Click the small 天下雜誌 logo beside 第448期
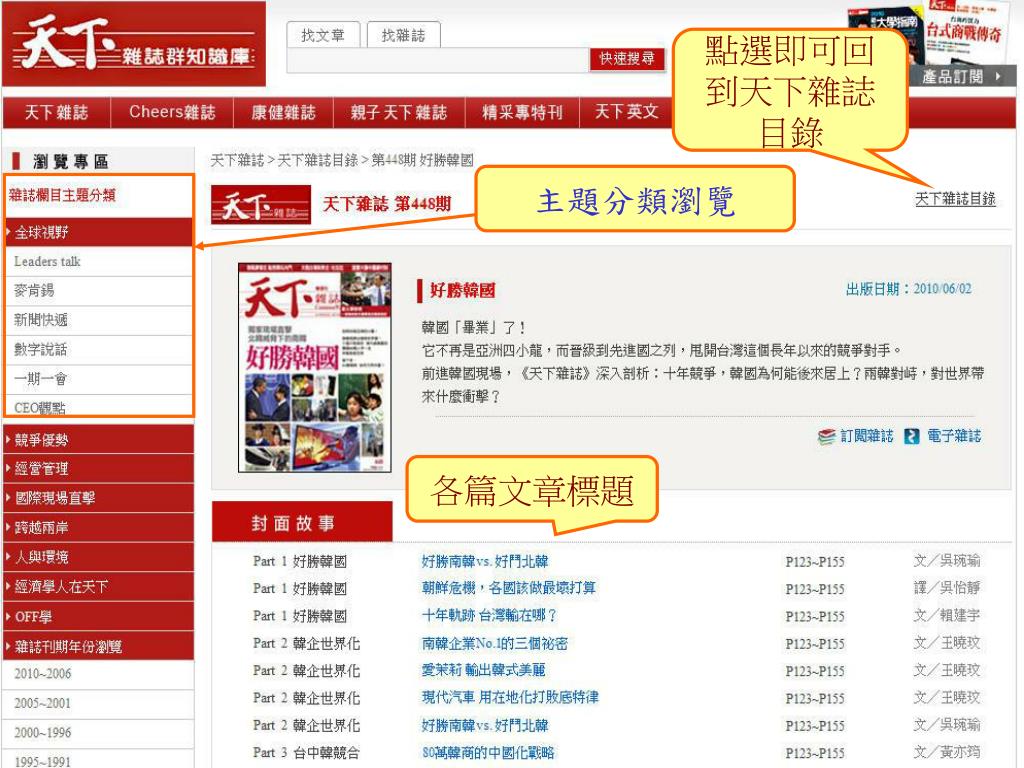 pos(261,205)
